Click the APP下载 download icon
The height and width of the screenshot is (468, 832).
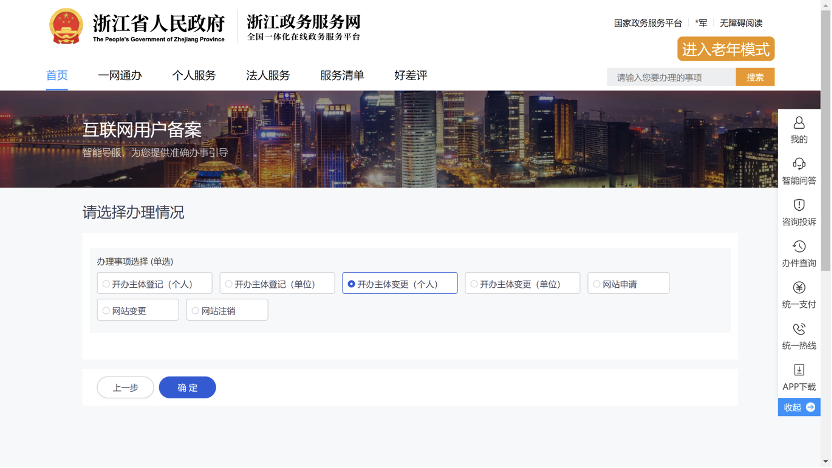pyautogui.click(x=798, y=370)
